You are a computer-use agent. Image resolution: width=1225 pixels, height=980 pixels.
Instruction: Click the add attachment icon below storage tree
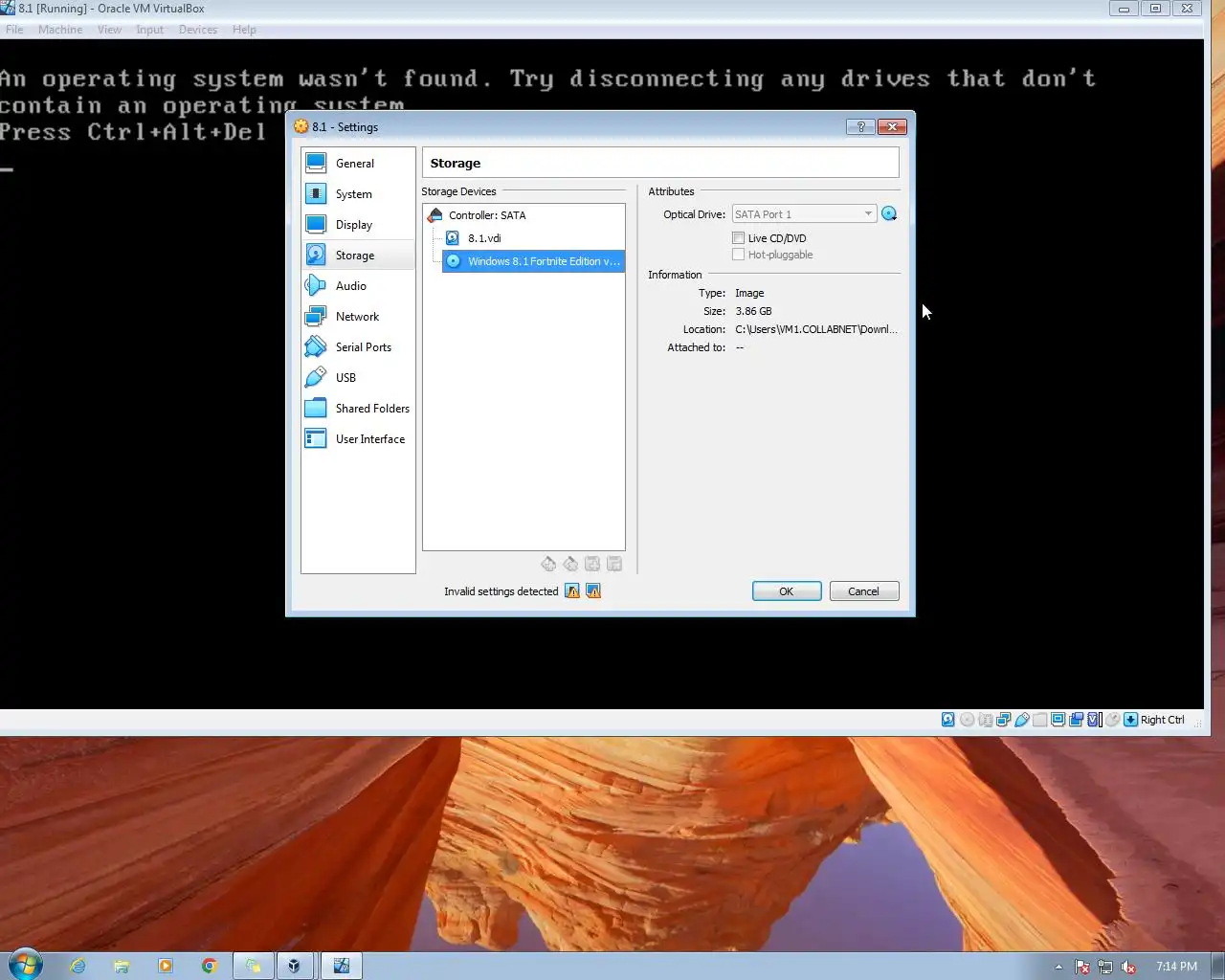coord(592,564)
